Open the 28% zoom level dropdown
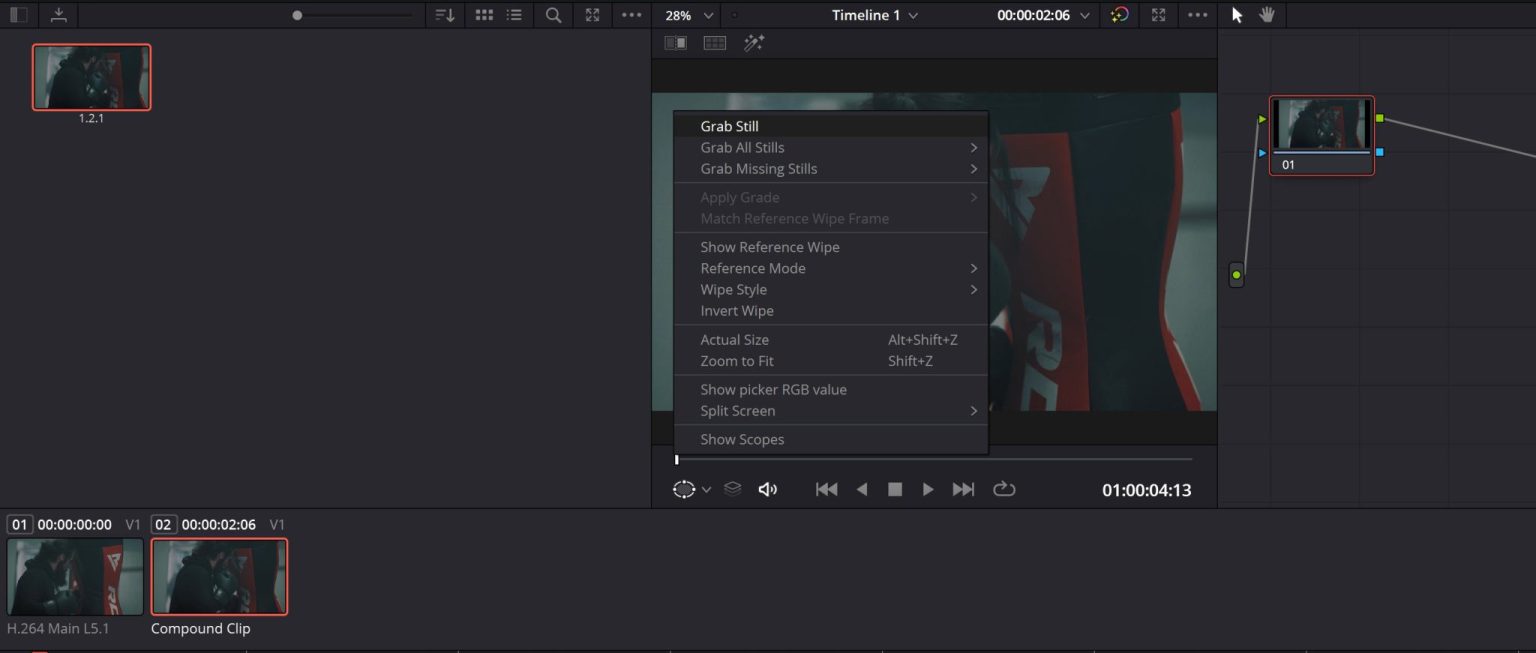The height and width of the screenshot is (653, 1536). (686, 15)
